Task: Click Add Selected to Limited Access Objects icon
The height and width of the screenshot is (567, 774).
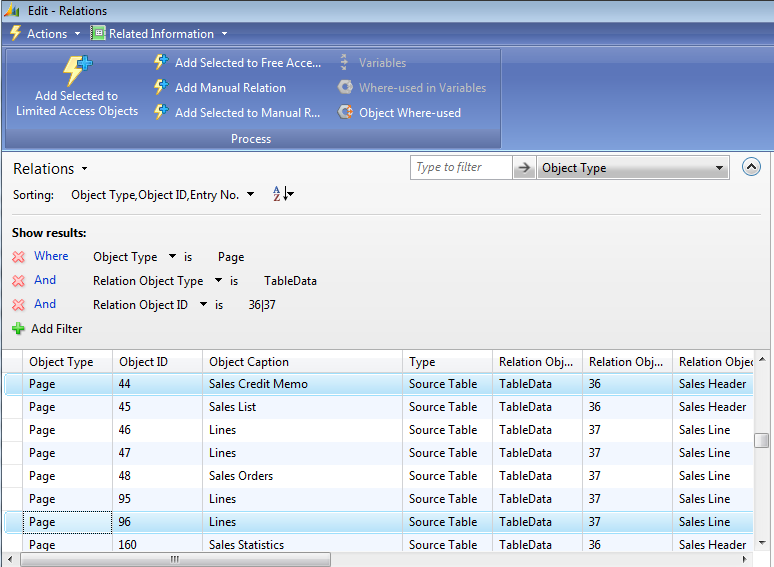Action: pos(77,70)
